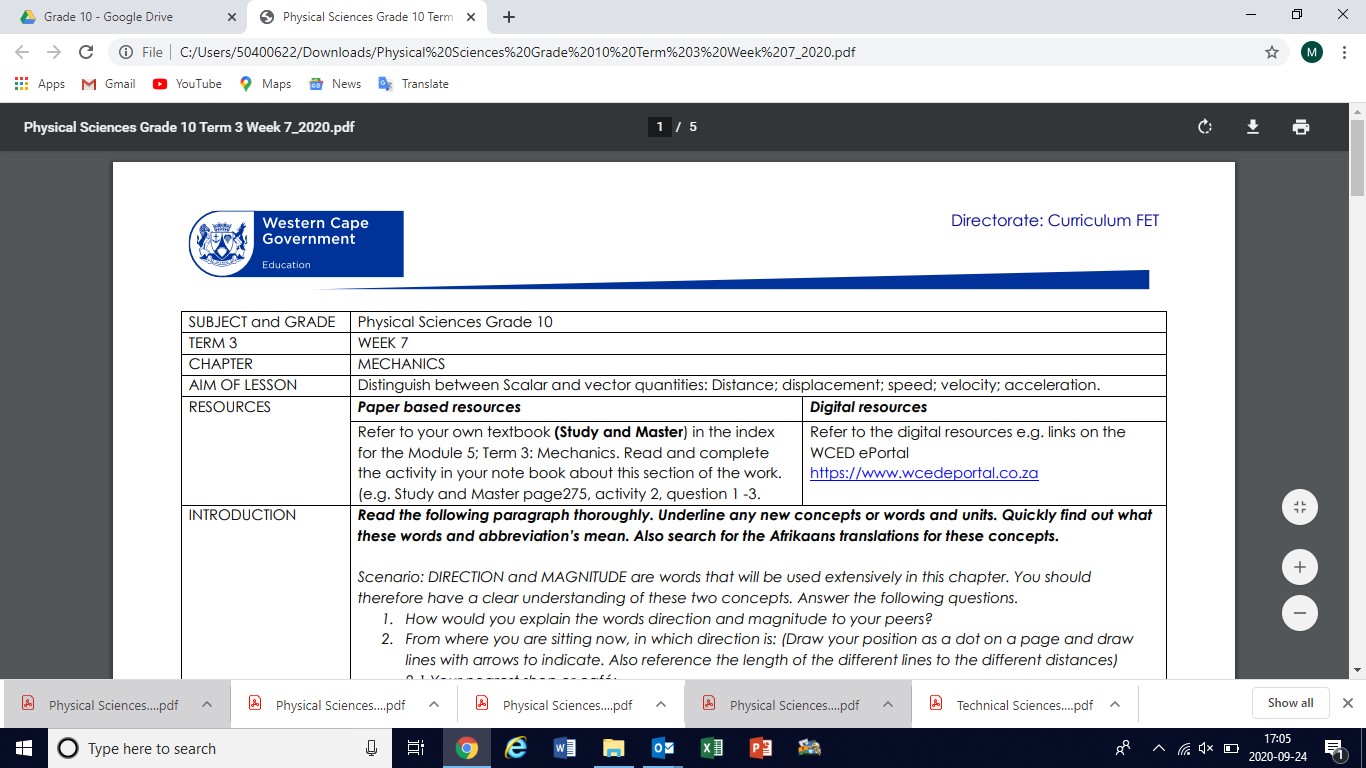Open the wcedeportal.co.za link
Screen dimensions: 1366x768
pyautogui.click(x=923, y=473)
